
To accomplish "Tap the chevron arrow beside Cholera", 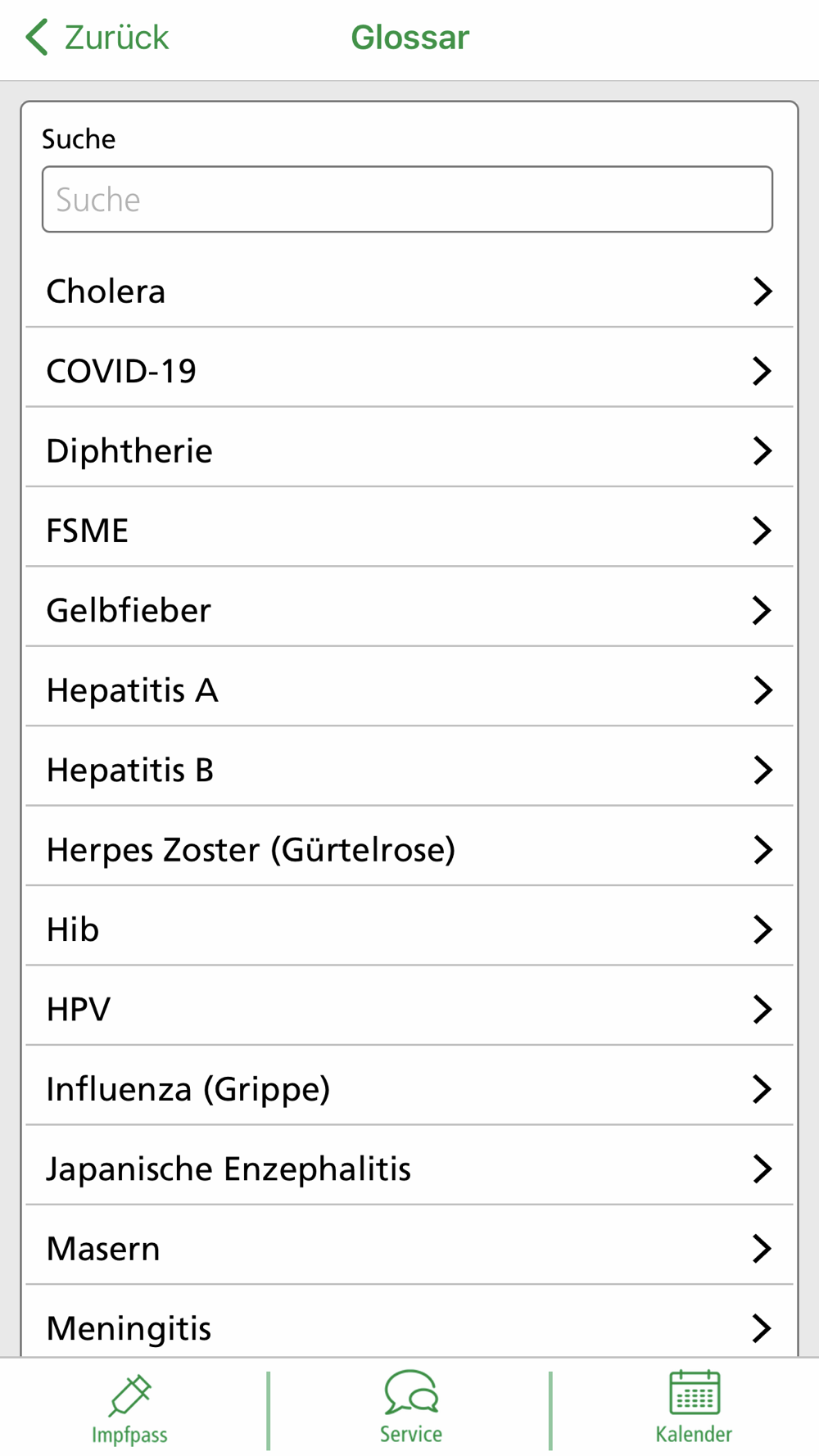I will tap(762, 292).
